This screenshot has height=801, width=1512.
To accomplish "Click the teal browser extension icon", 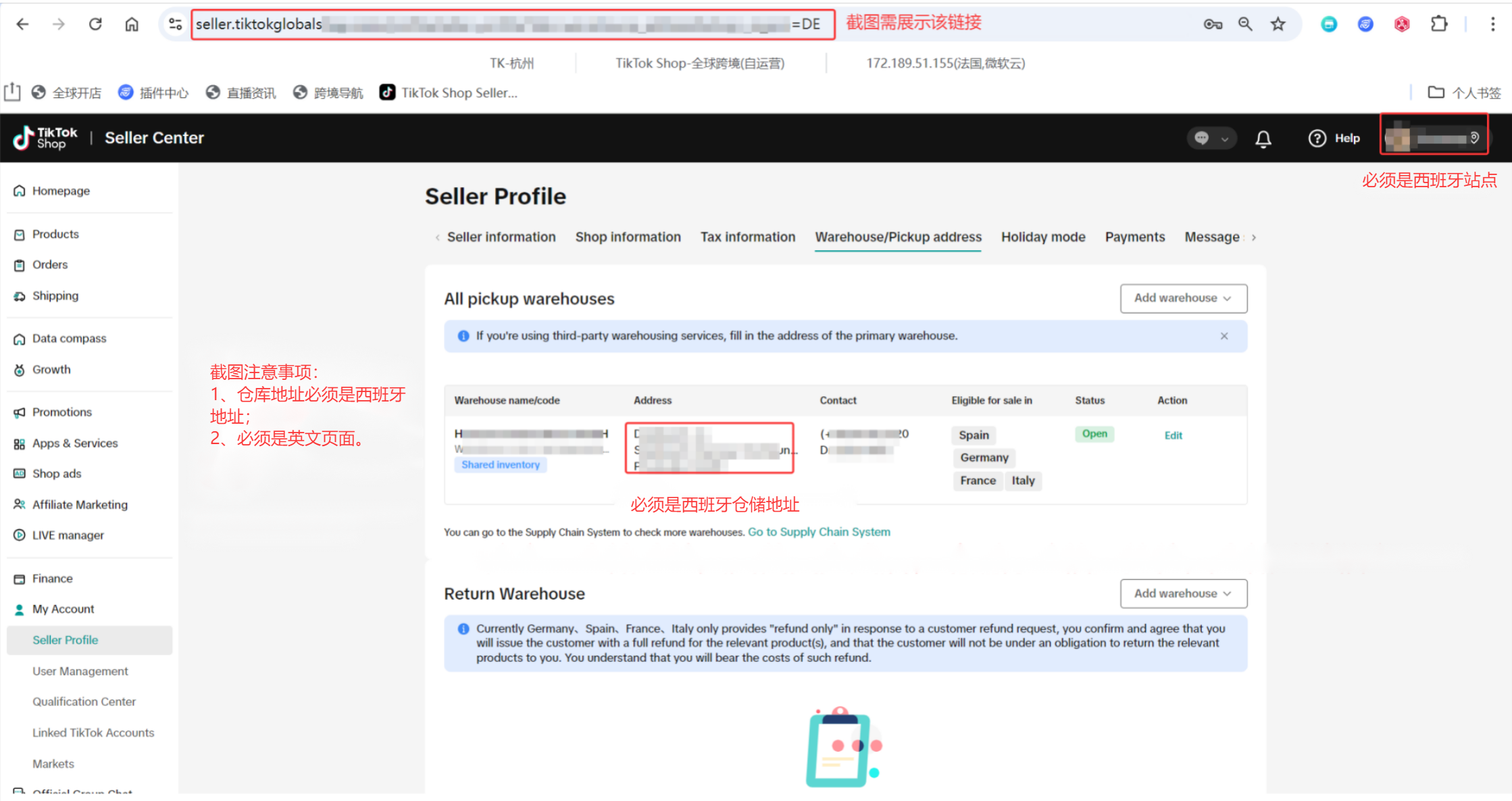I will click(1329, 24).
